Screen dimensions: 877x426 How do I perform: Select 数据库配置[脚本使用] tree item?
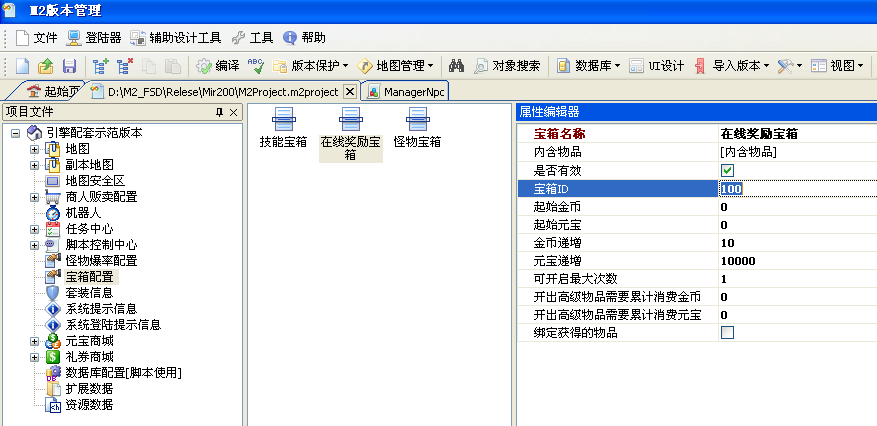coord(124,373)
